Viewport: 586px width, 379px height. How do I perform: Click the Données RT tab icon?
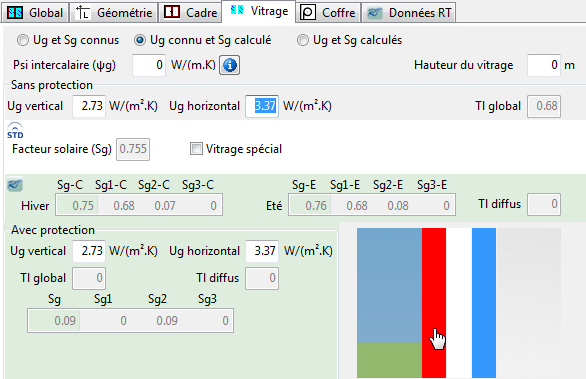tap(374, 13)
